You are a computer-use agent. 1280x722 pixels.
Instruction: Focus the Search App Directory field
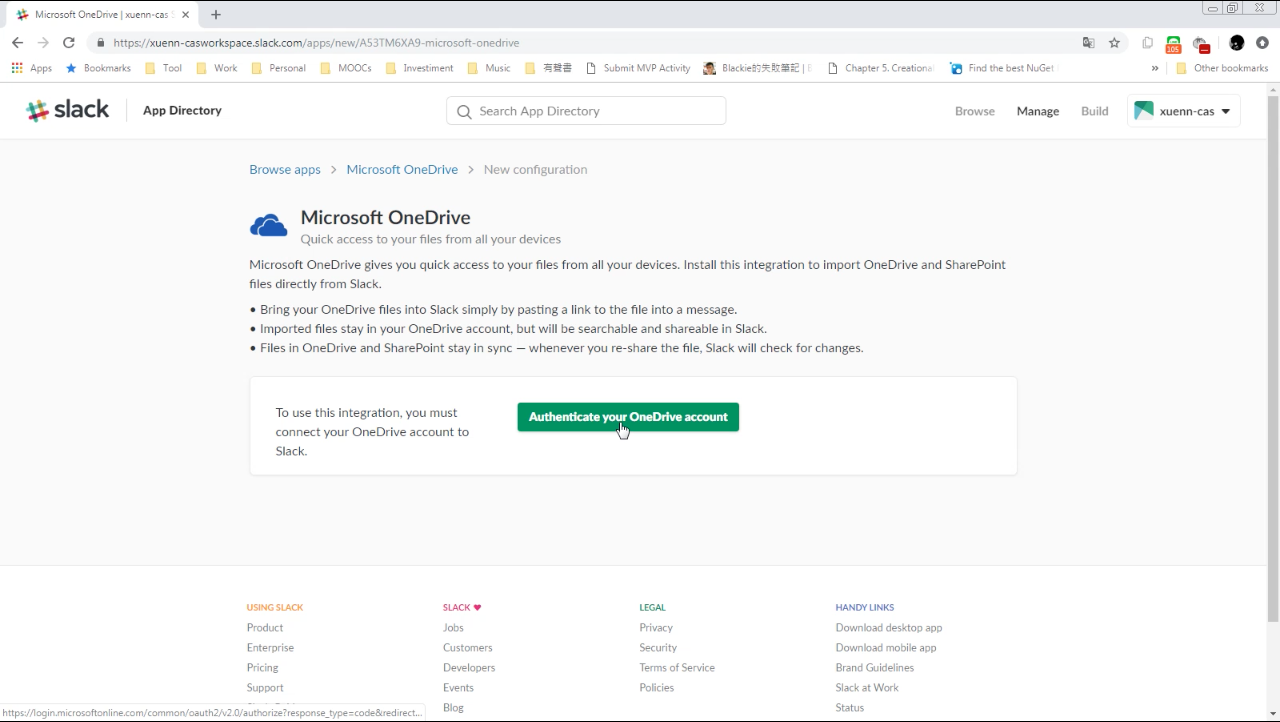click(586, 111)
